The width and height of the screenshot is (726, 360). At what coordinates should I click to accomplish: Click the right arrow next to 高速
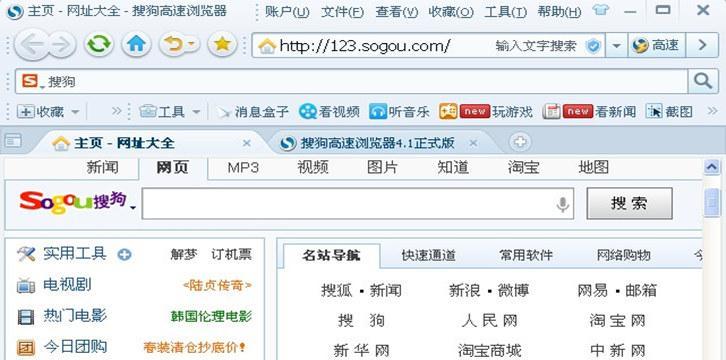[702, 45]
